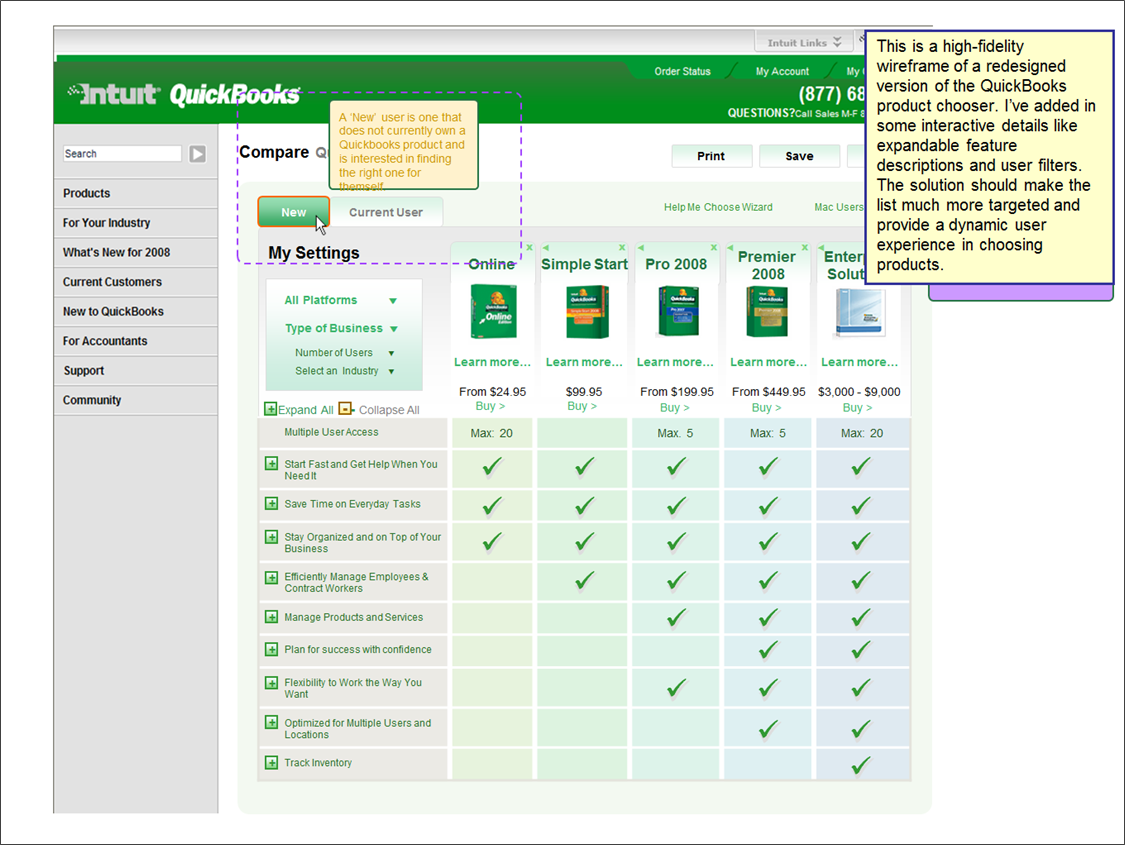
Task: Expand Save Time on Everyday Tasks row
Action: pos(271,504)
